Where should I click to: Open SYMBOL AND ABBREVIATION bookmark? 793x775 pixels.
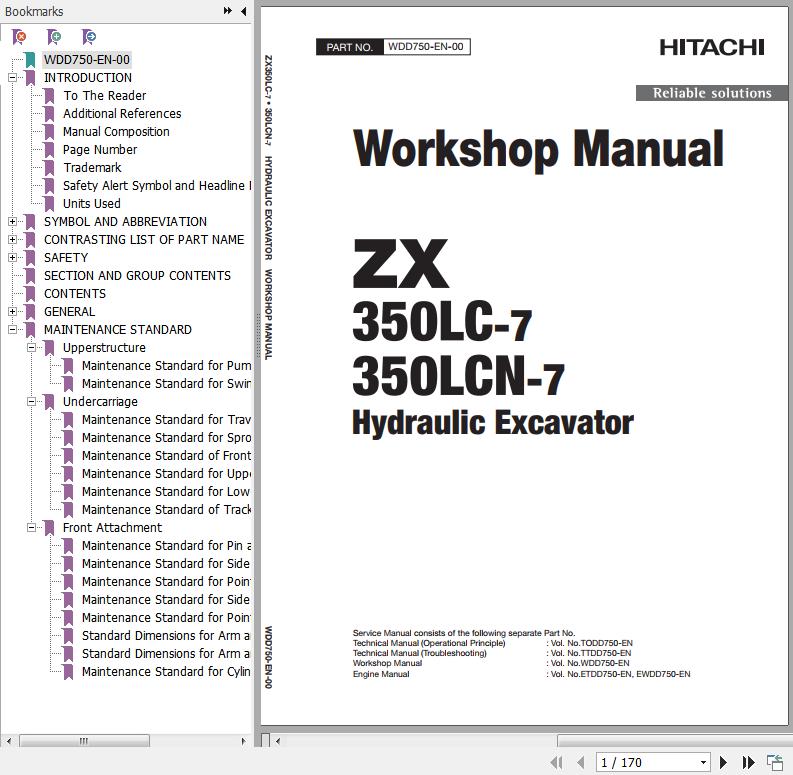coord(125,222)
